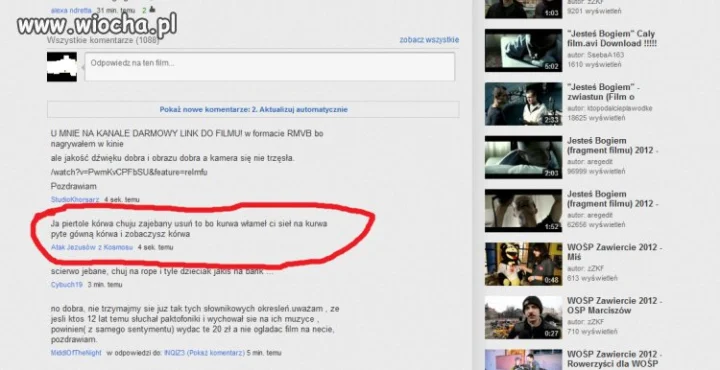The width and height of the screenshot is (720, 370).
Task: Open Cybuch19's profile link
Action: (x=67, y=285)
